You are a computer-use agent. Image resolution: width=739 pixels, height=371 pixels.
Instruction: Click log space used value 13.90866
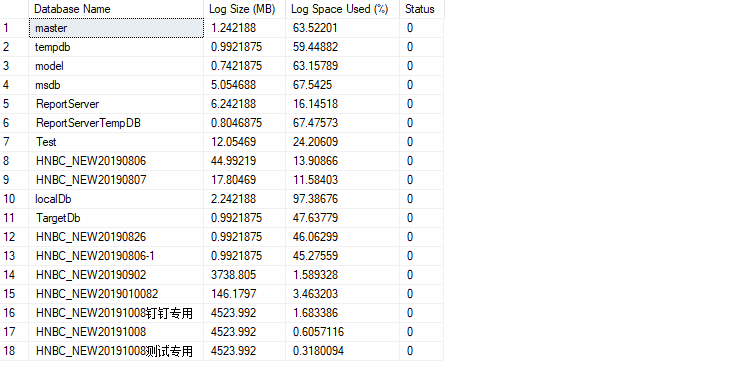[315, 161]
